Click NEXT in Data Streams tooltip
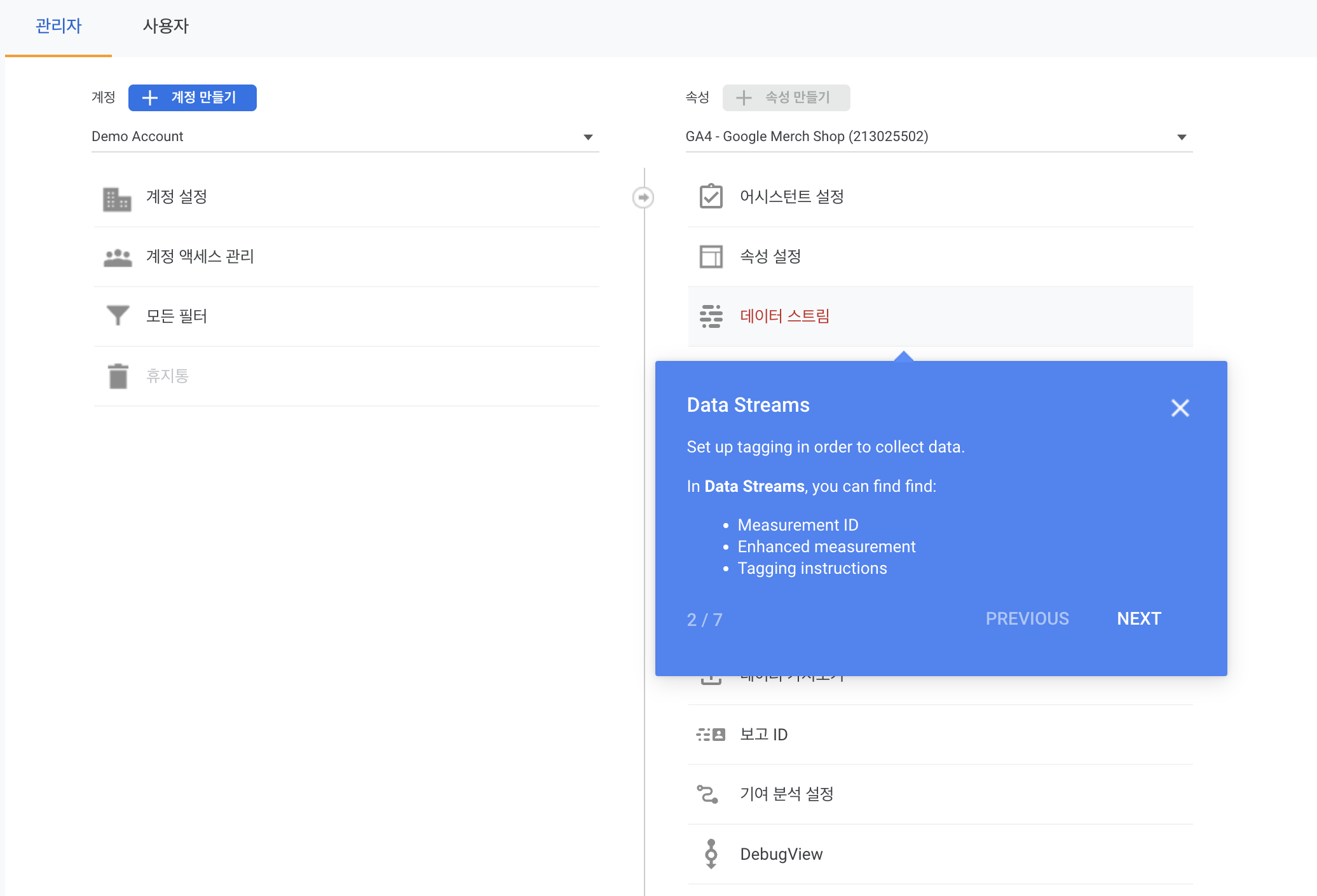This screenshot has width=1317, height=896. (1138, 618)
